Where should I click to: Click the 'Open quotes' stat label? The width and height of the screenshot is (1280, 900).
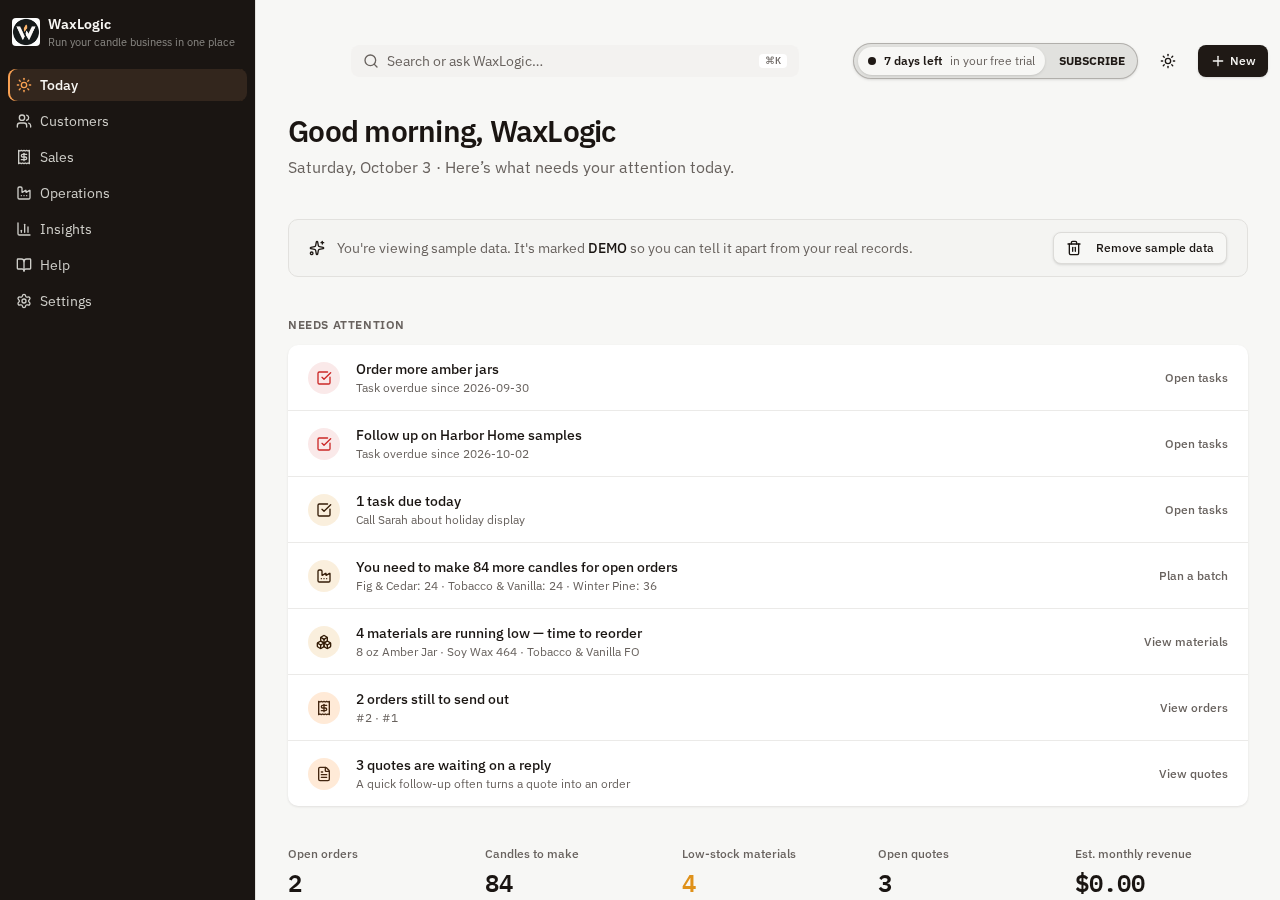913,854
